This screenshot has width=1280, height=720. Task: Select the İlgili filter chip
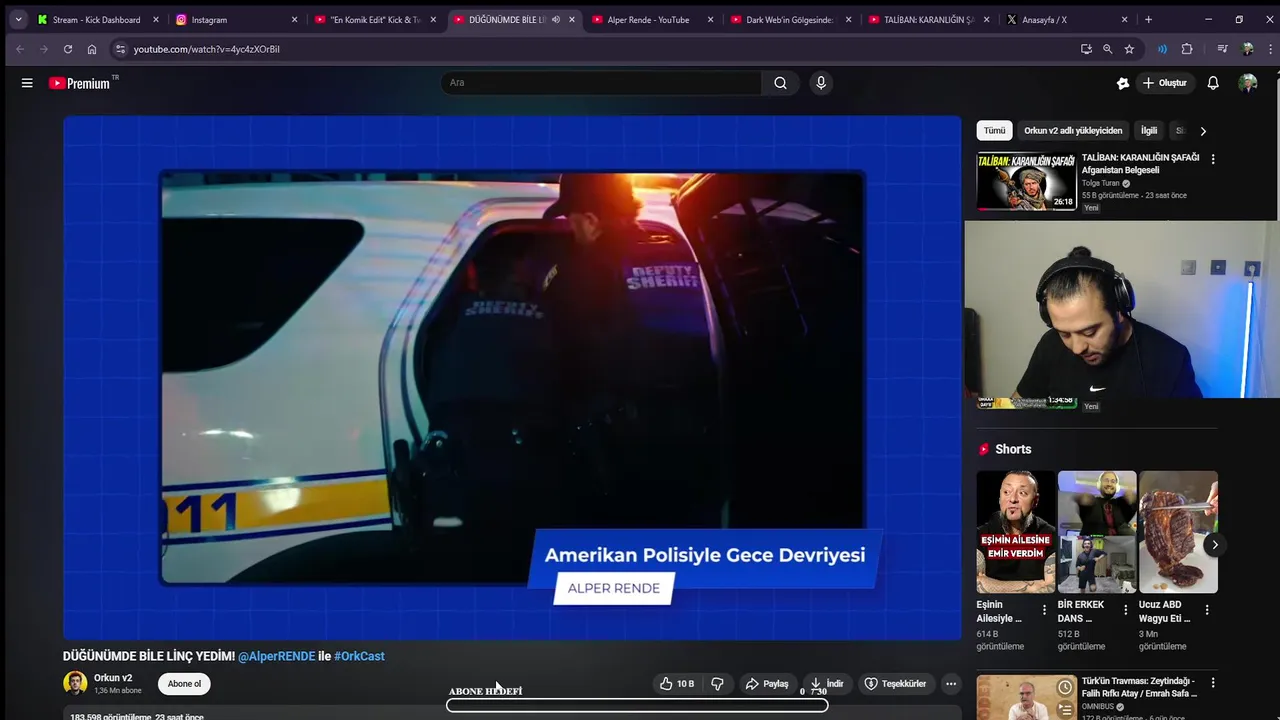pos(1149,130)
